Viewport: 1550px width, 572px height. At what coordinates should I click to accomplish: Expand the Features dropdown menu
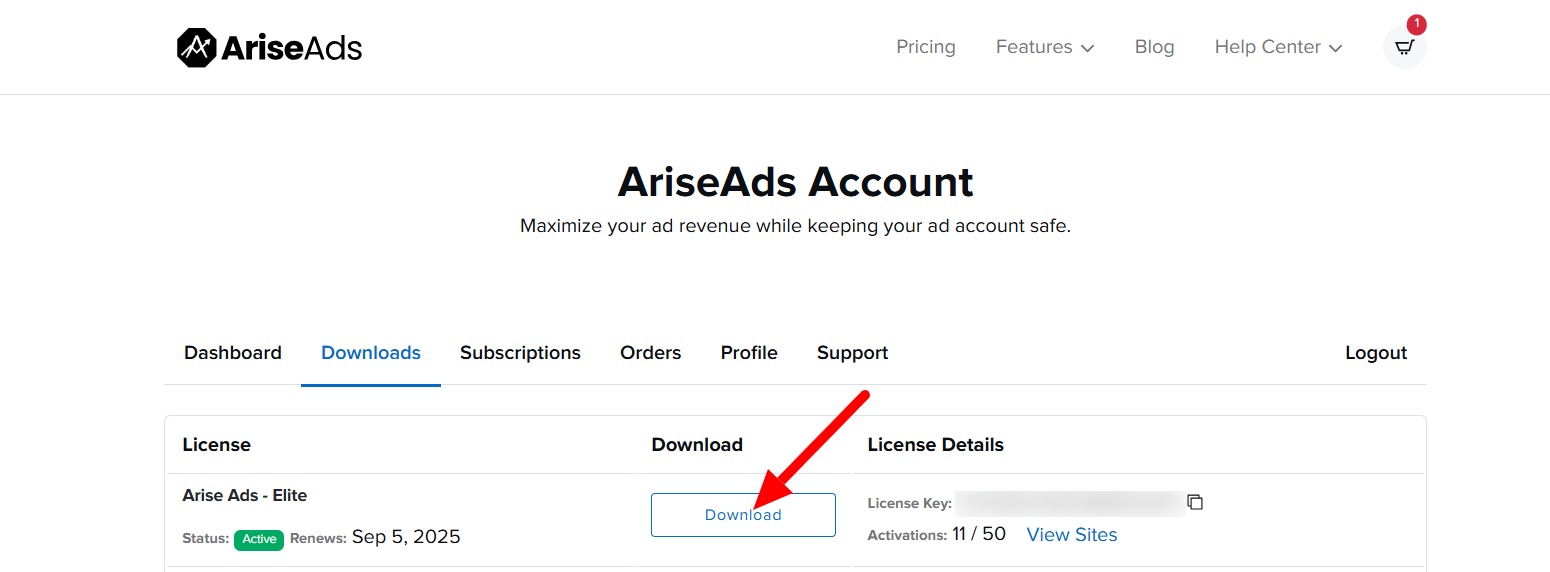[x=1044, y=47]
